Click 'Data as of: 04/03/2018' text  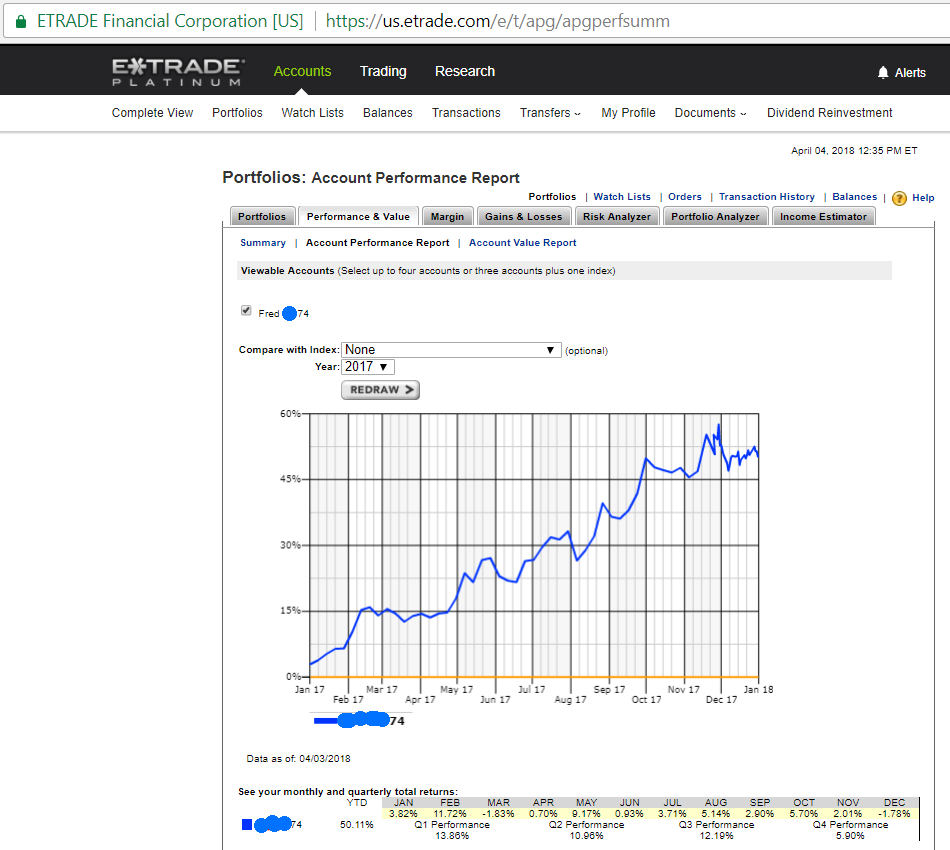[298, 759]
